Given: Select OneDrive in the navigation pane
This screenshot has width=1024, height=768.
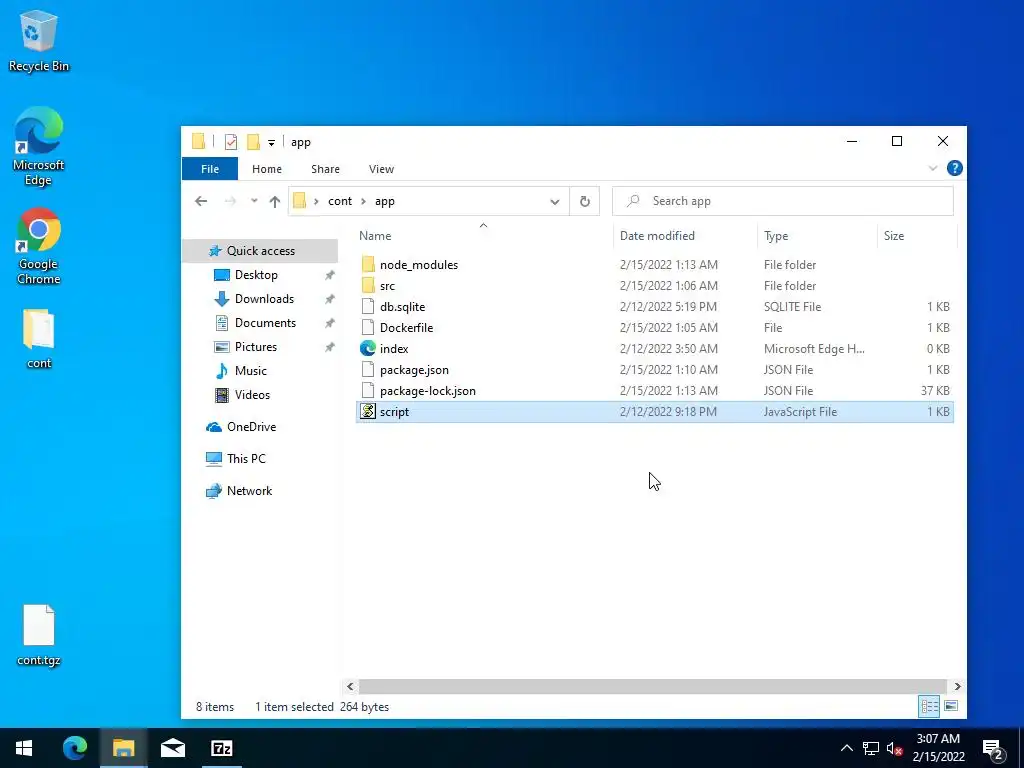Looking at the screenshot, I should 251,427.
